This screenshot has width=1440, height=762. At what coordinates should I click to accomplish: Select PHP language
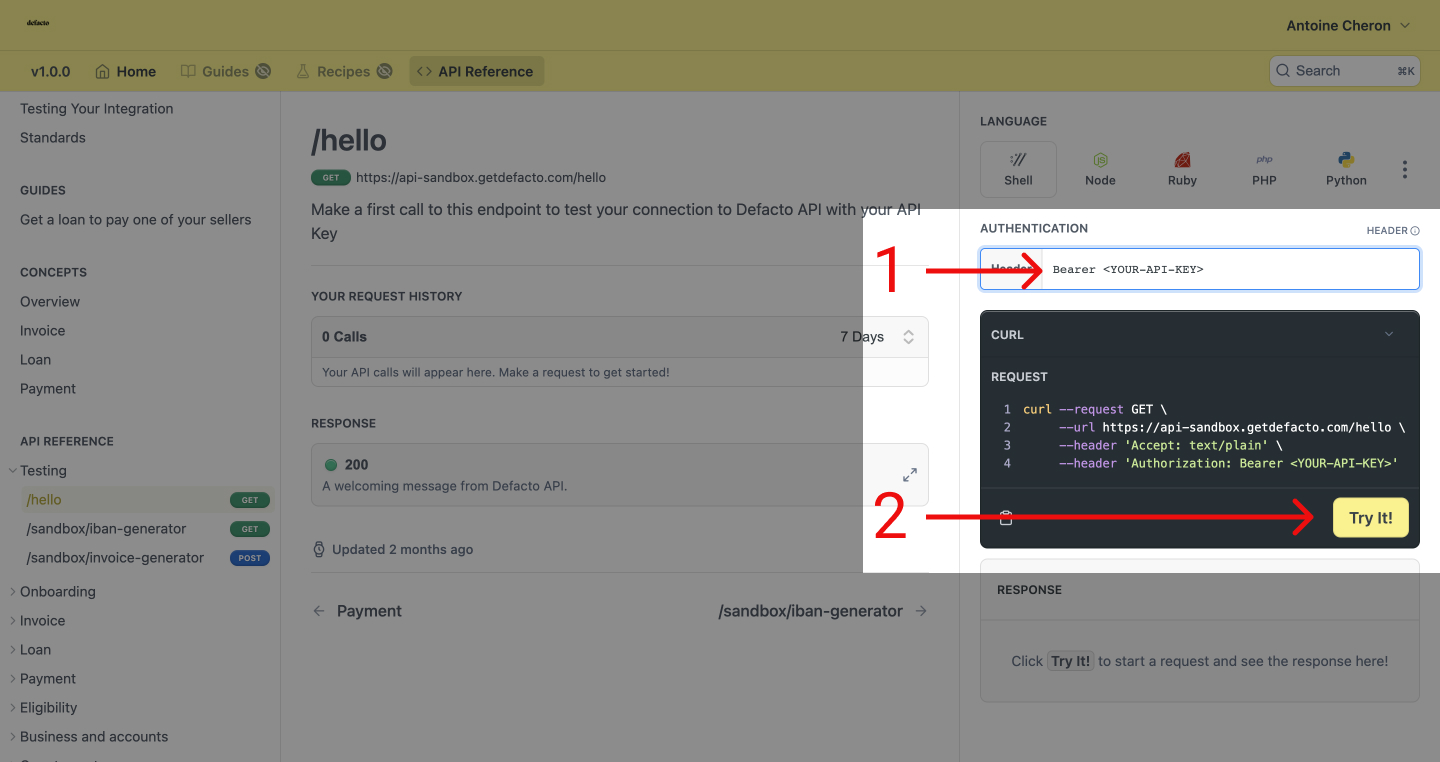pos(1264,169)
